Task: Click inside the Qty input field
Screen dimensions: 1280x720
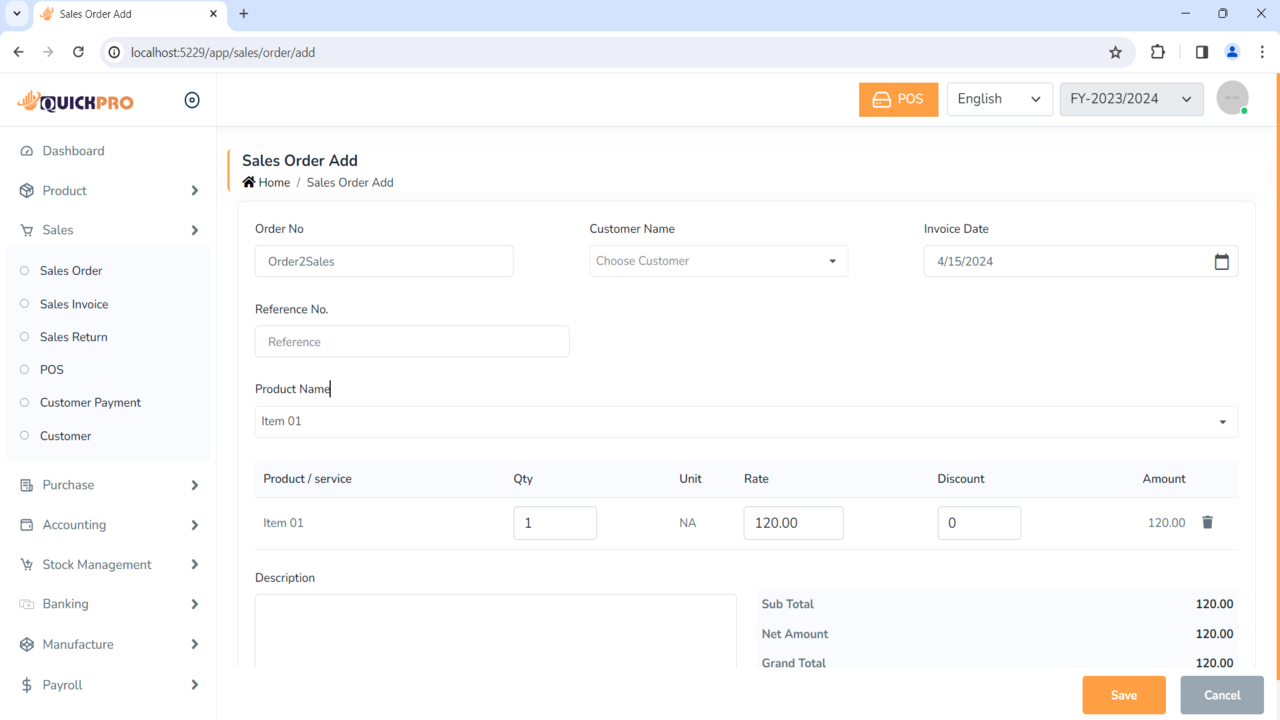Action: [555, 522]
